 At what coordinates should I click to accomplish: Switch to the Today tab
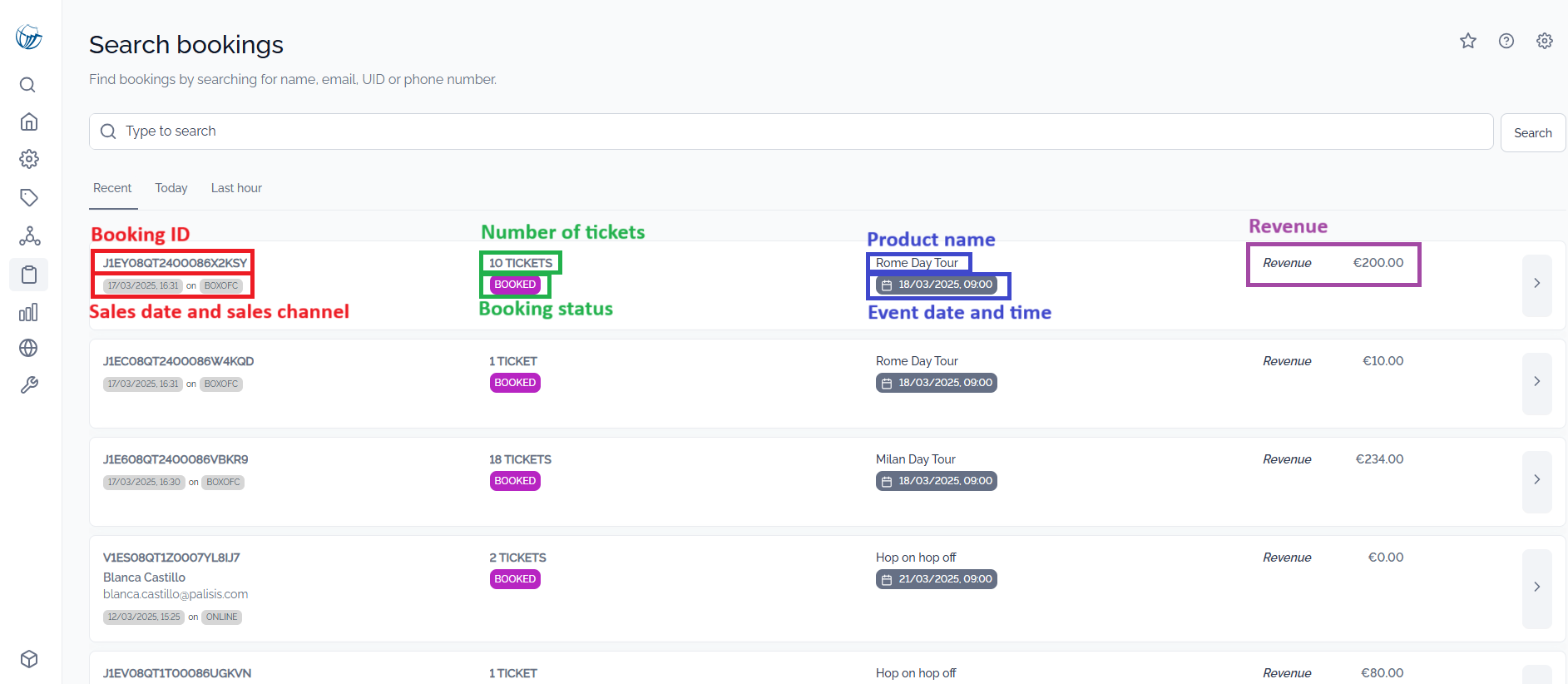point(171,188)
